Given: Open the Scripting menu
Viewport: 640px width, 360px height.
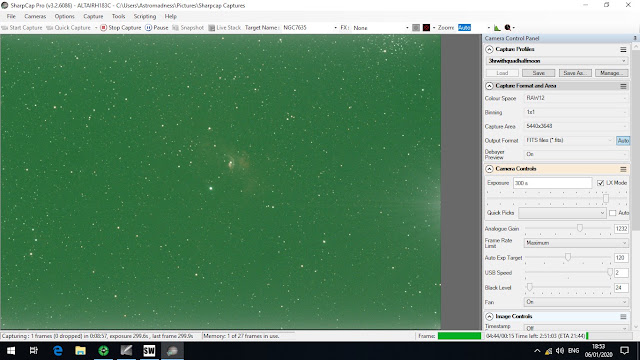Looking at the screenshot, I should tap(145, 16).
